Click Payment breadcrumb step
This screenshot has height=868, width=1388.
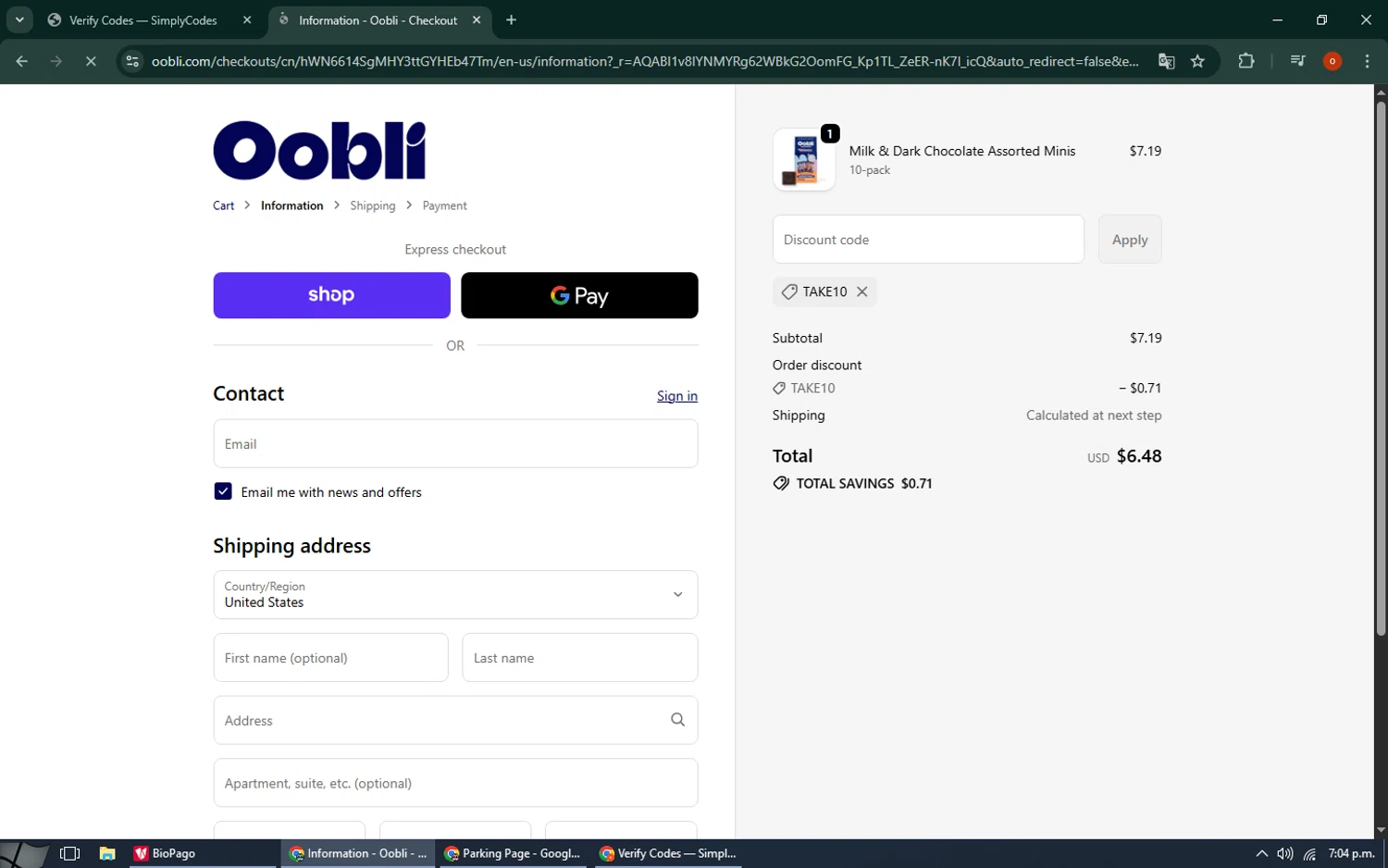[x=444, y=205]
